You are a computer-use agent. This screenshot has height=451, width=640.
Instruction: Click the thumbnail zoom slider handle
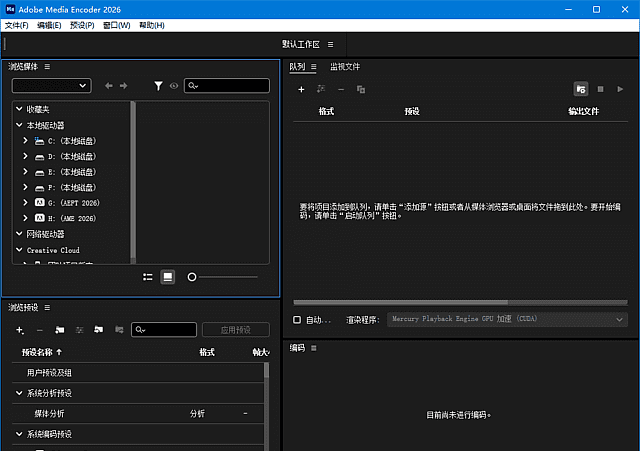tap(192, 277)
